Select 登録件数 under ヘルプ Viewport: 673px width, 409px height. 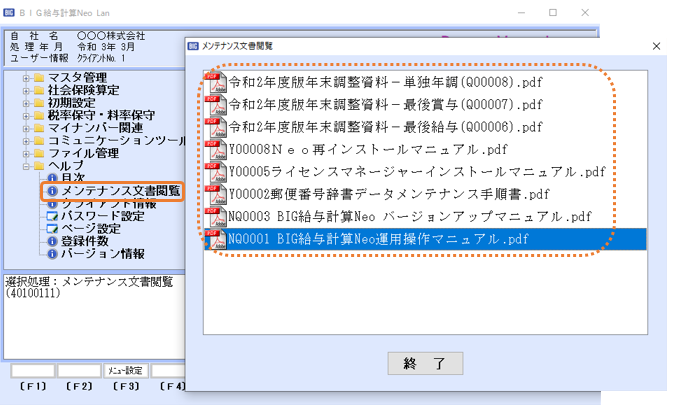click(84, 241)
